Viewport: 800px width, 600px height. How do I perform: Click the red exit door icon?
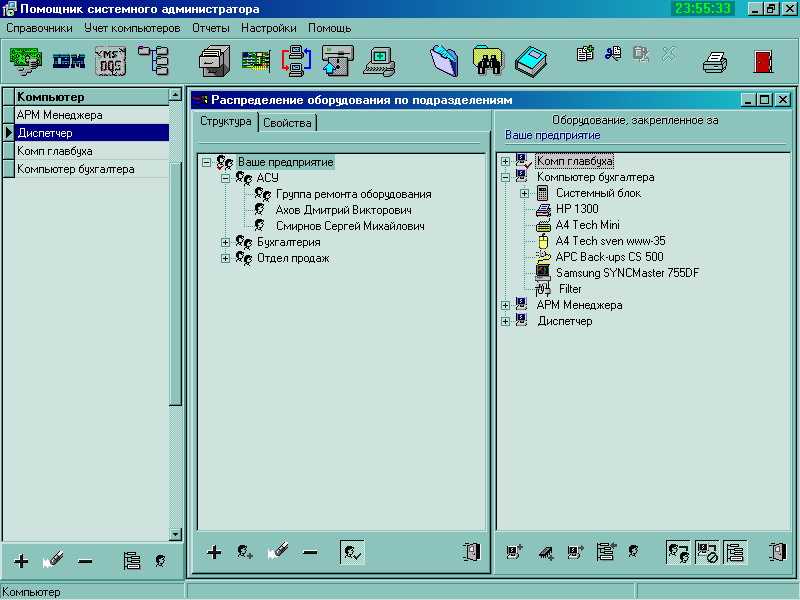point(764,61)
